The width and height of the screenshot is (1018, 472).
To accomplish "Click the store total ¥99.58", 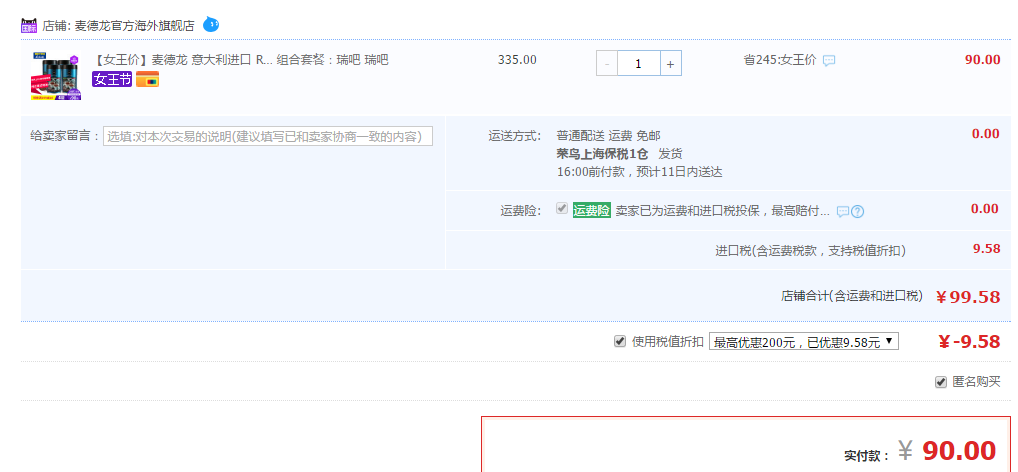I will 968,297.
